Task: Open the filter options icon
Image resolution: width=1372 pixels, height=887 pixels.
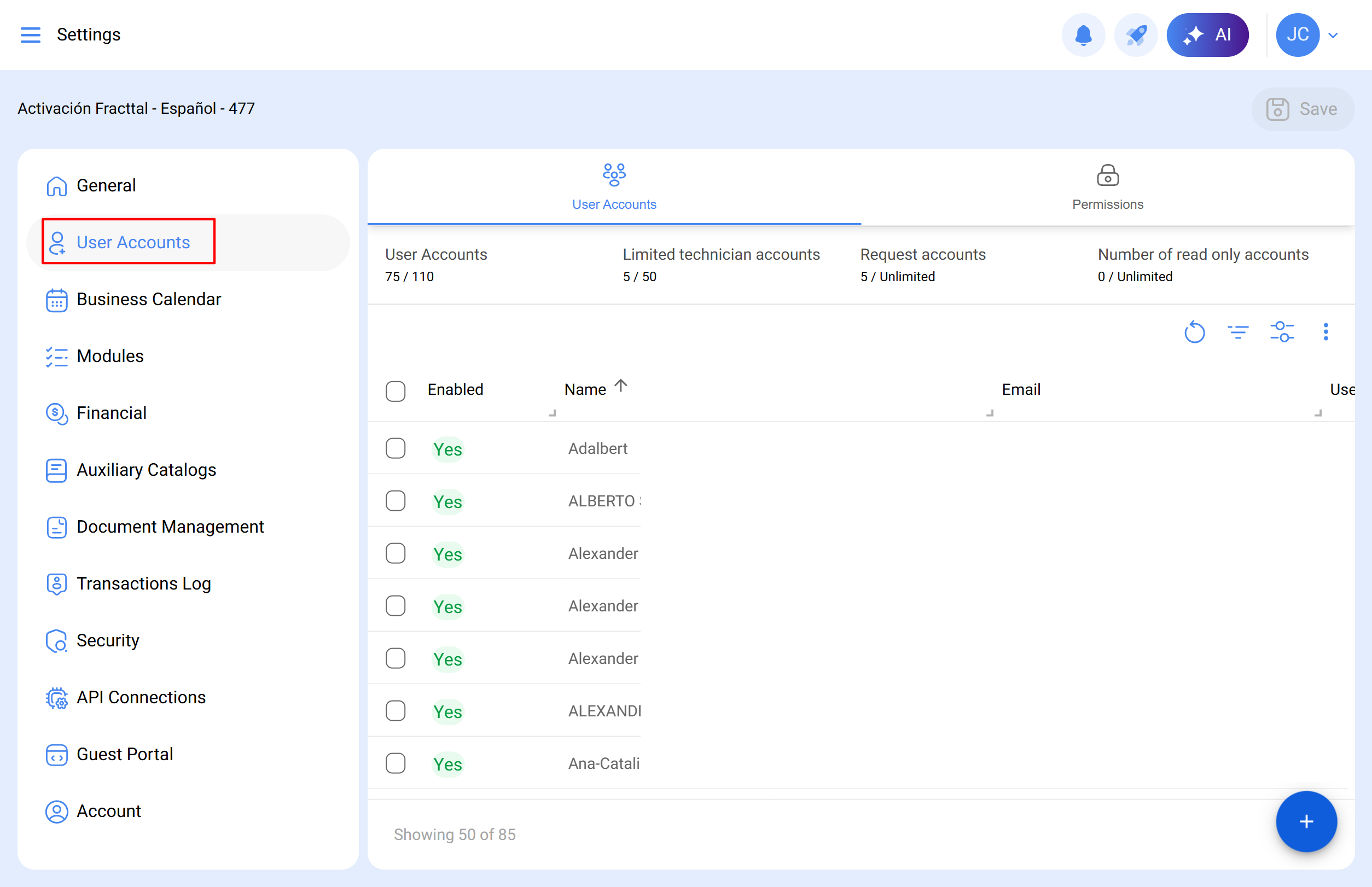Action: coord(1239,332)
